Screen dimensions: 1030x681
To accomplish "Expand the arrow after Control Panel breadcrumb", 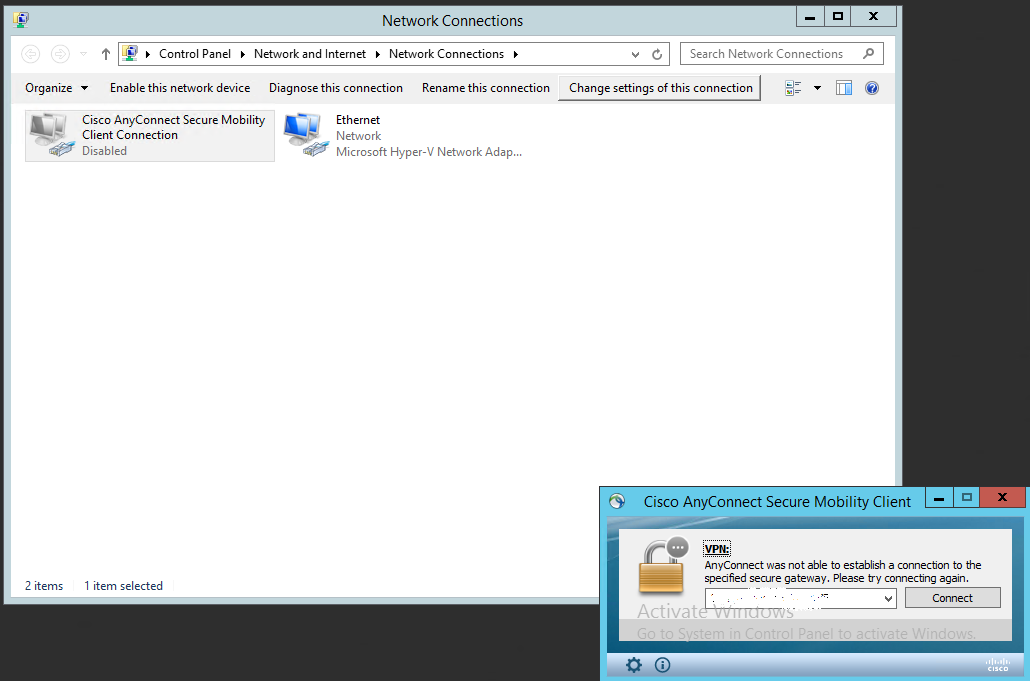I will pos(242,55).
